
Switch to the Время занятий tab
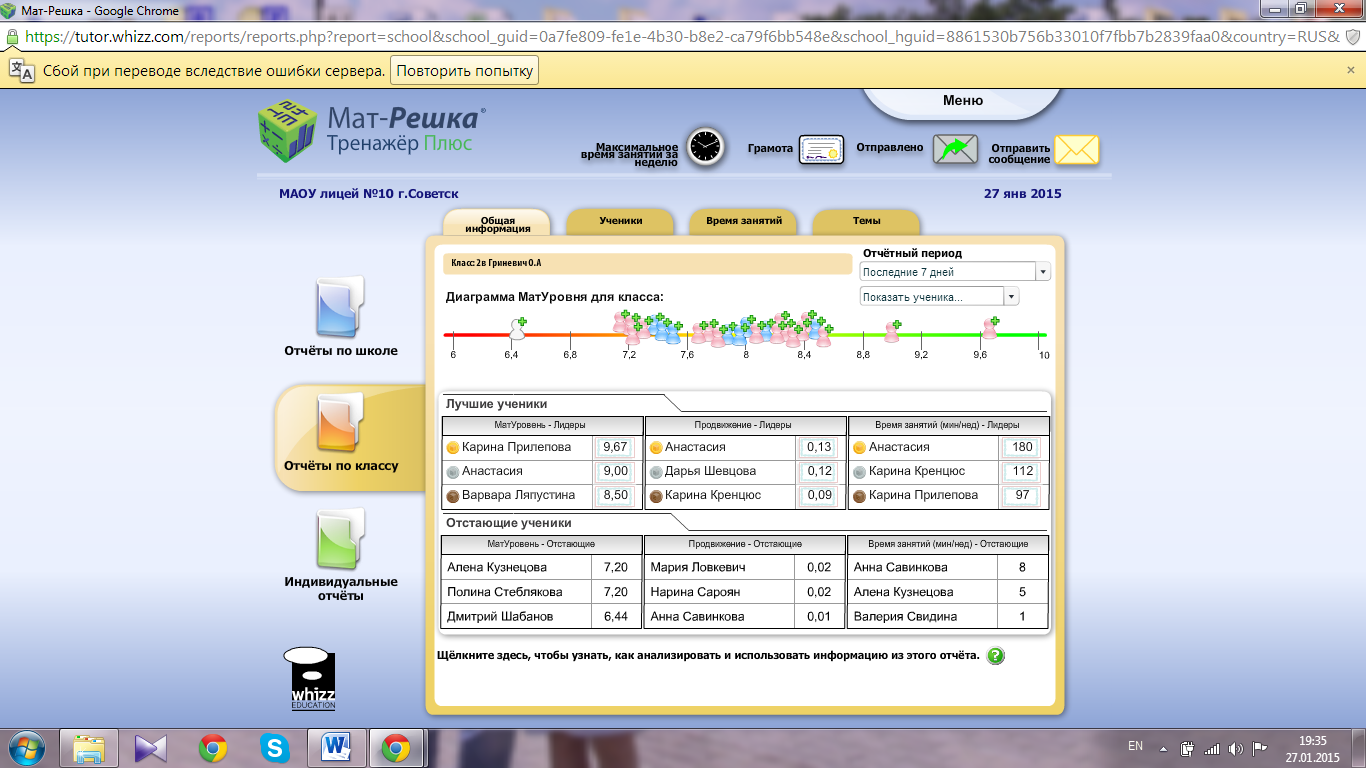pyautogui.click(x=743, y=221)
